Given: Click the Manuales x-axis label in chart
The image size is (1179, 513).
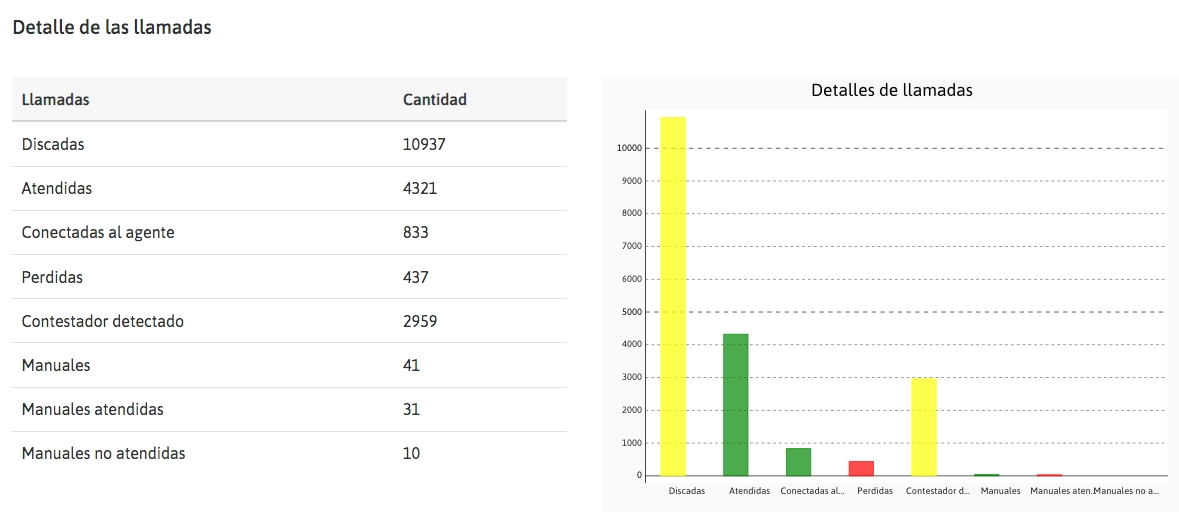Looking at the screenshot, I should coord(1001,491).
